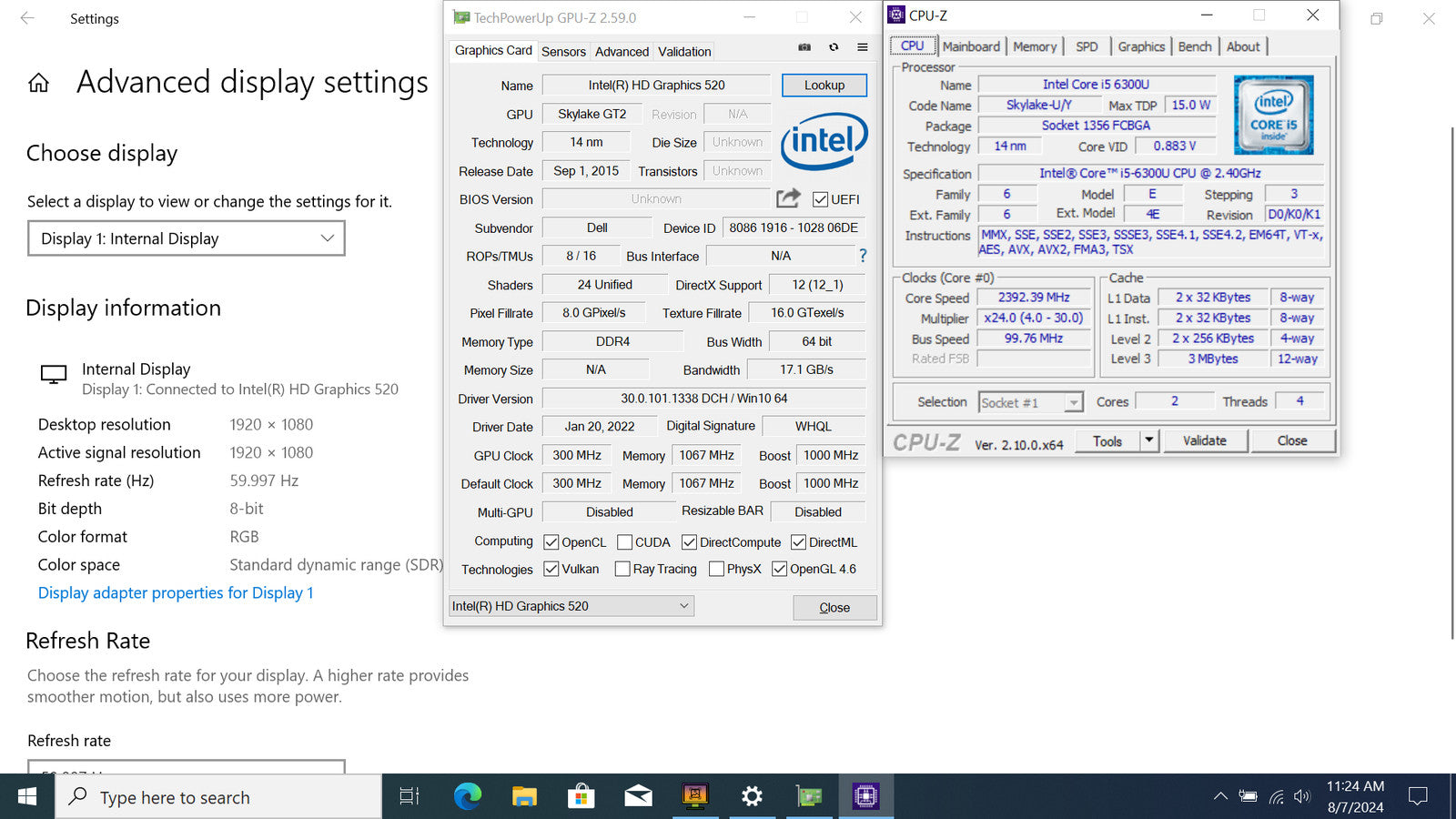
Task: Click the BIOS share export icon
Action: click(x=788, y=197)
